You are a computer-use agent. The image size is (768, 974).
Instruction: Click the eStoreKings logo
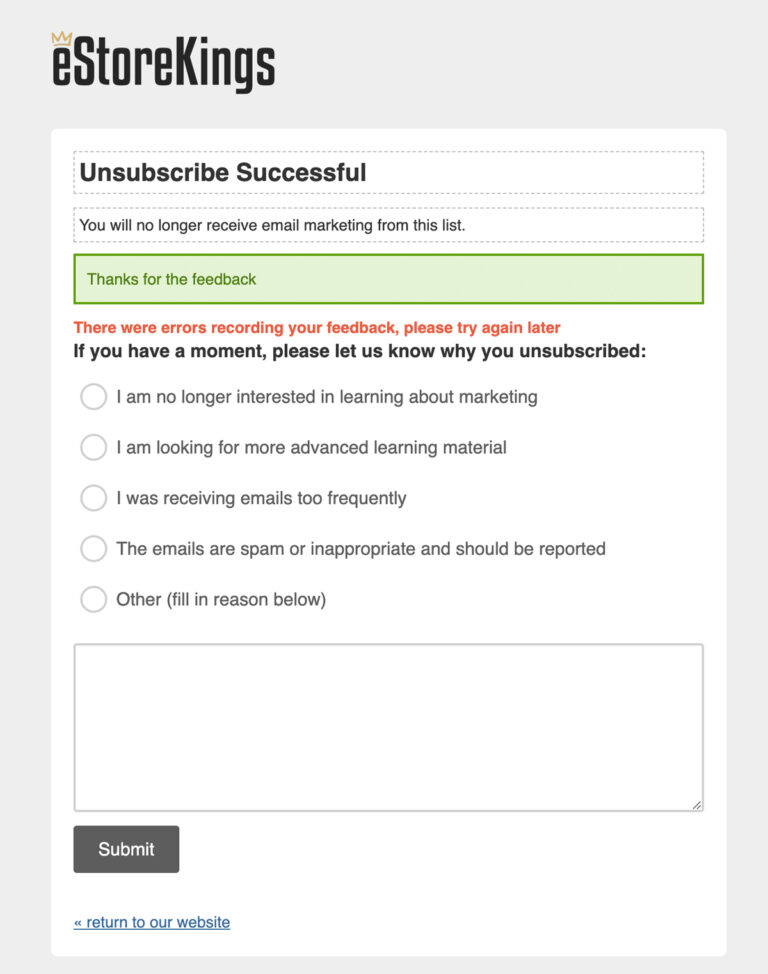(163, 64)
